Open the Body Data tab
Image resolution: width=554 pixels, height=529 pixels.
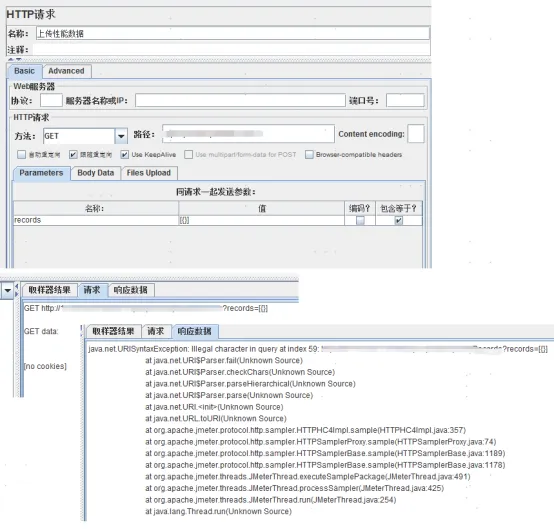[x=96, y=173]
